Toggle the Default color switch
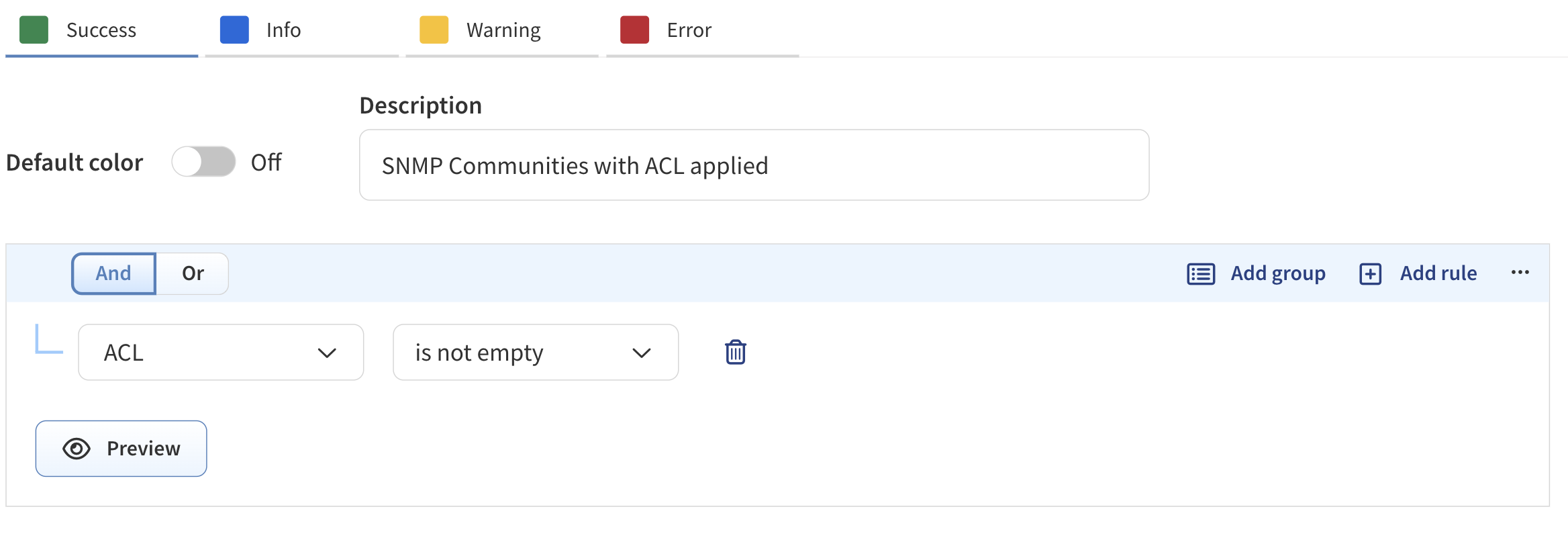 coord(203,162)
